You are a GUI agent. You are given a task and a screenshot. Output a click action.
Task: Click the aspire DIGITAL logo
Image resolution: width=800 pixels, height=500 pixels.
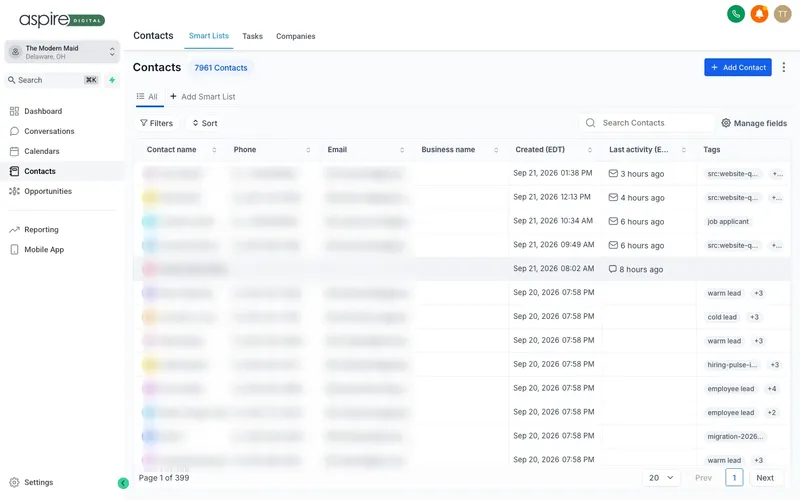tap(62, 20)
